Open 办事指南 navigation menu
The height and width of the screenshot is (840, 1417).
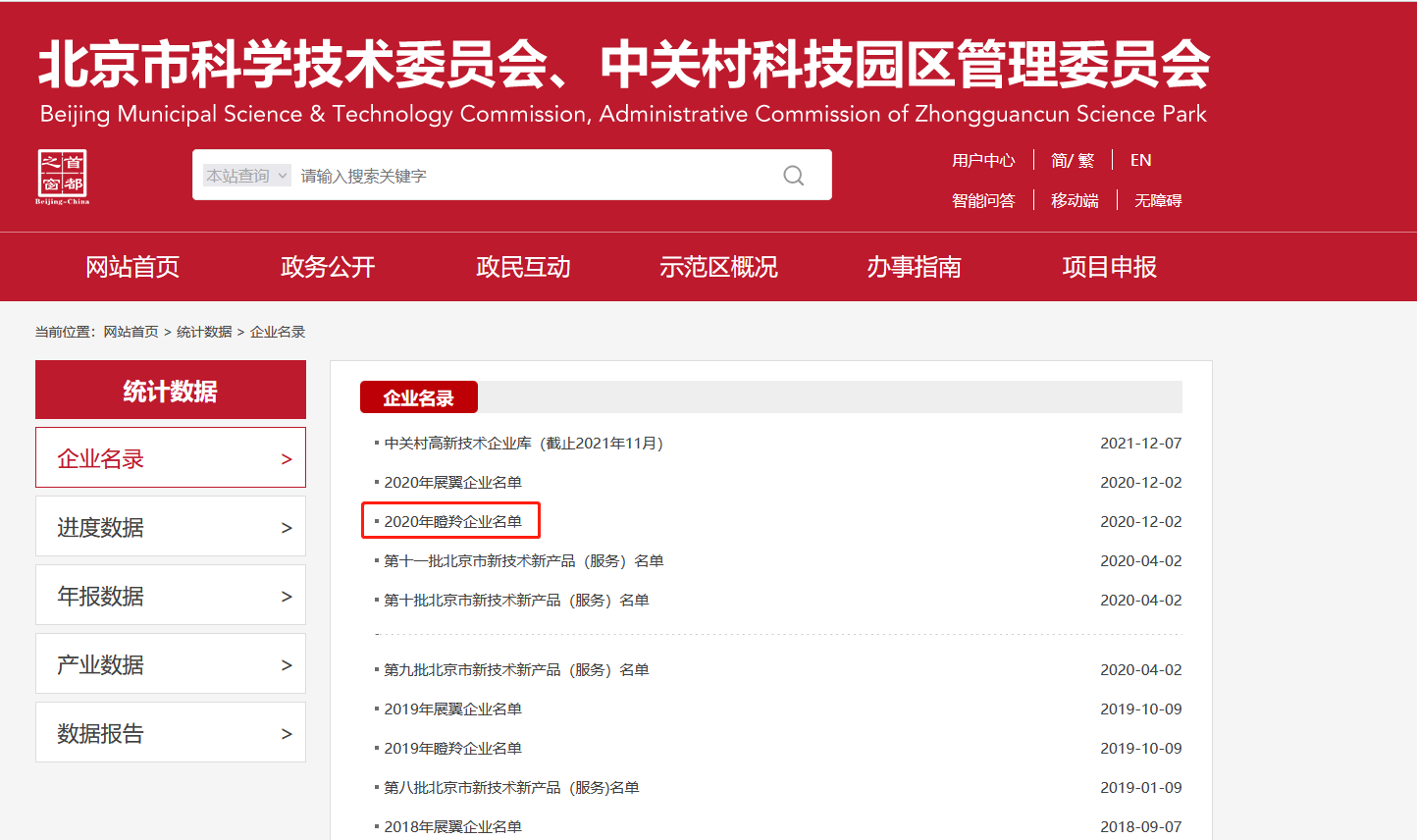point(914,267)
